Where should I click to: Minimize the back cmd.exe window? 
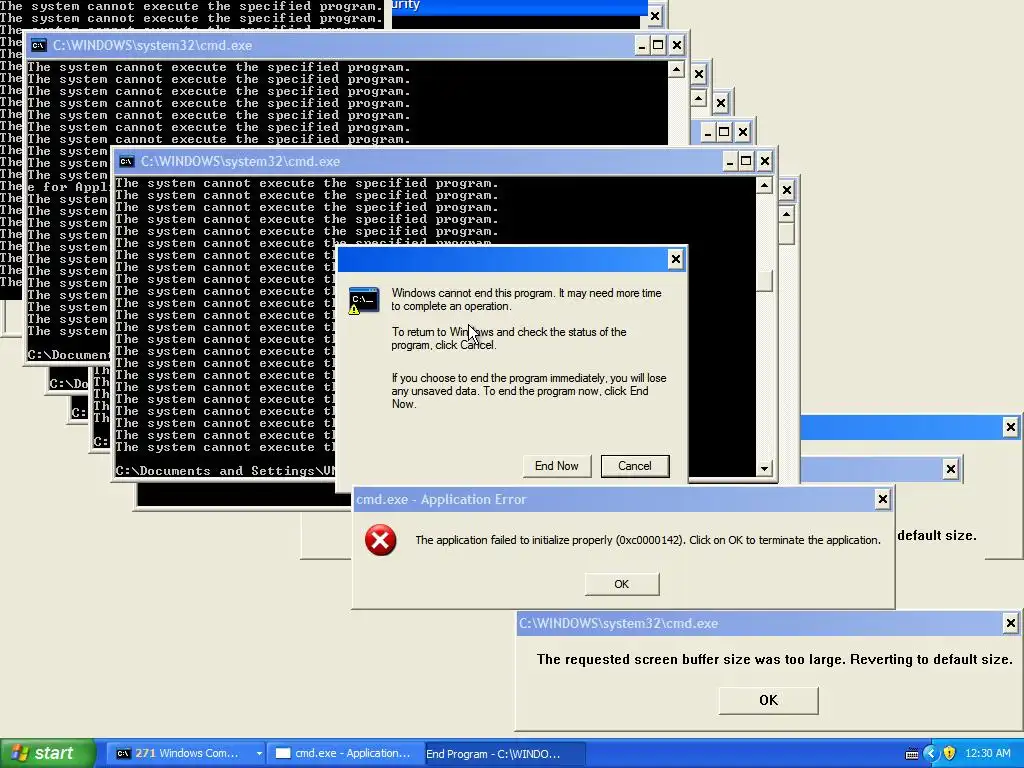click(x=641, y=45)
